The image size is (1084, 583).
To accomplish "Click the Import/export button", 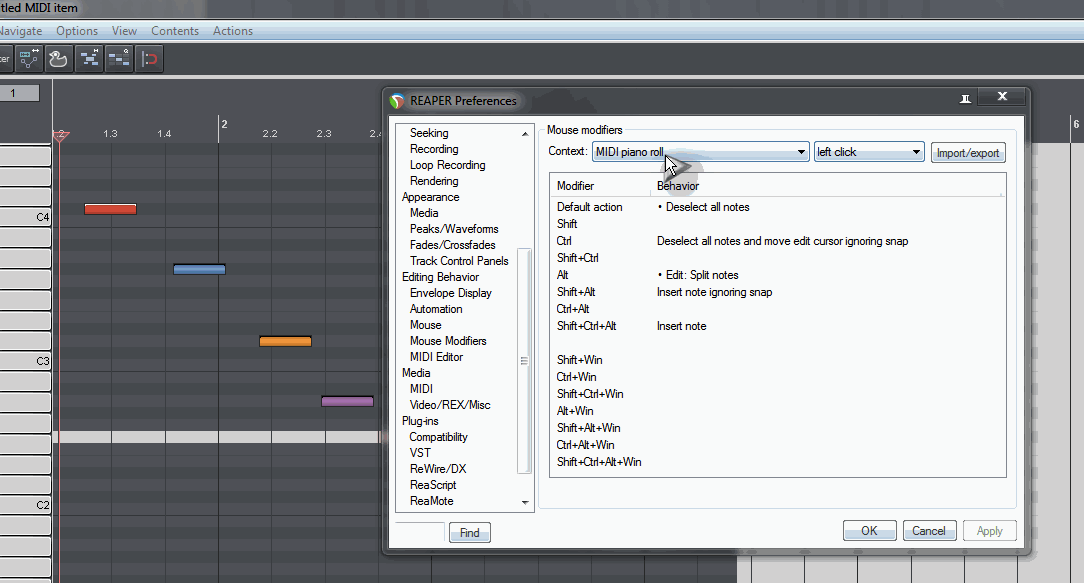I will pos(968,153).
